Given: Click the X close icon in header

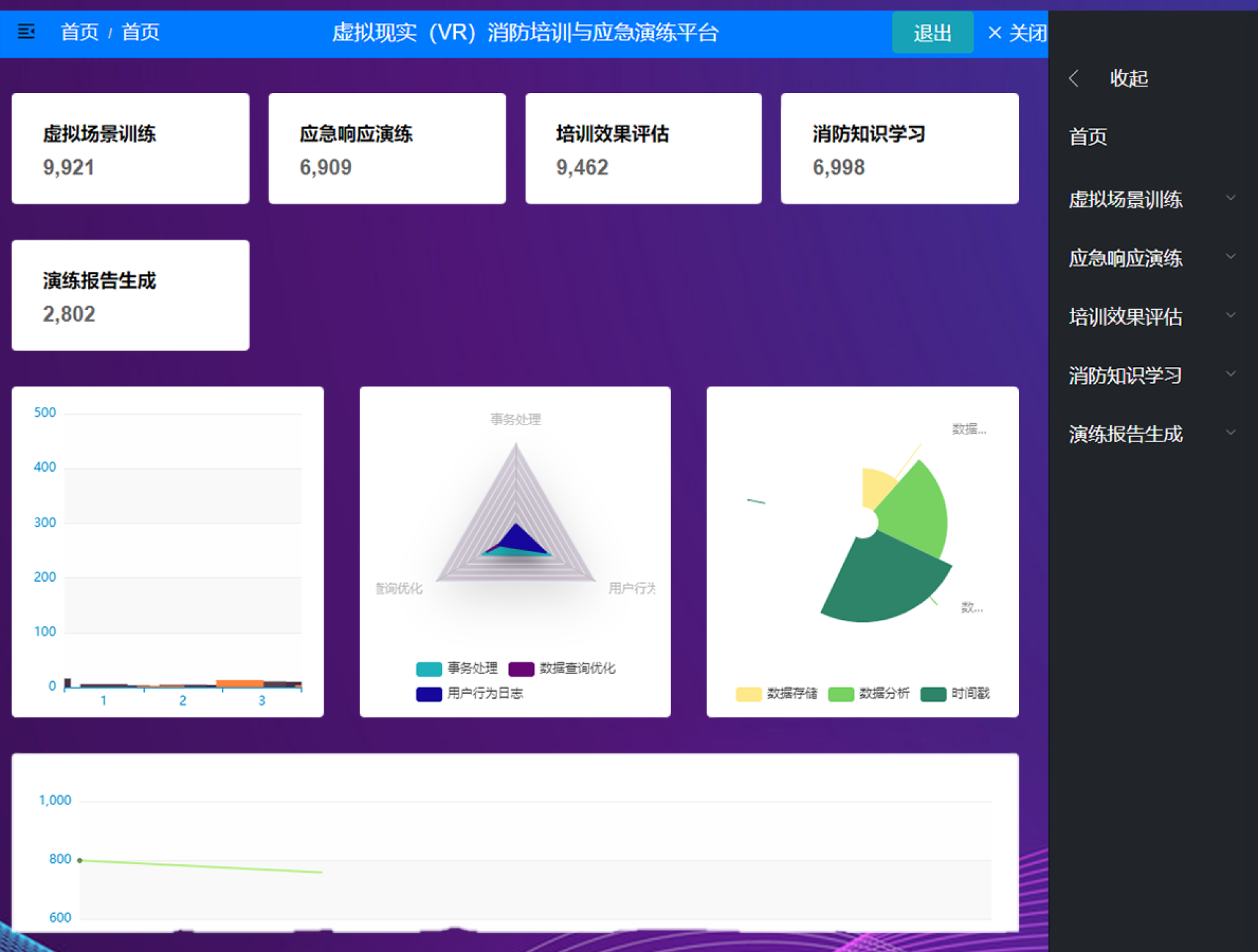Looking at the screenshot, I should [x=995, y=33].
